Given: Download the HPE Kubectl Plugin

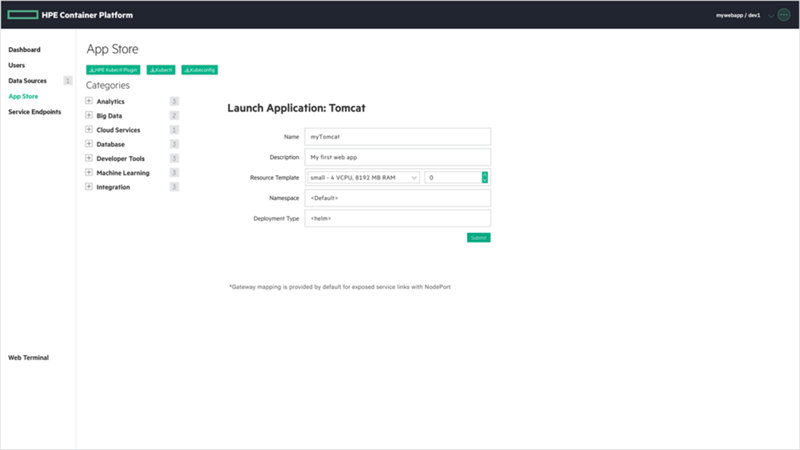Looking at the screenshot, I should click(113, 70).
